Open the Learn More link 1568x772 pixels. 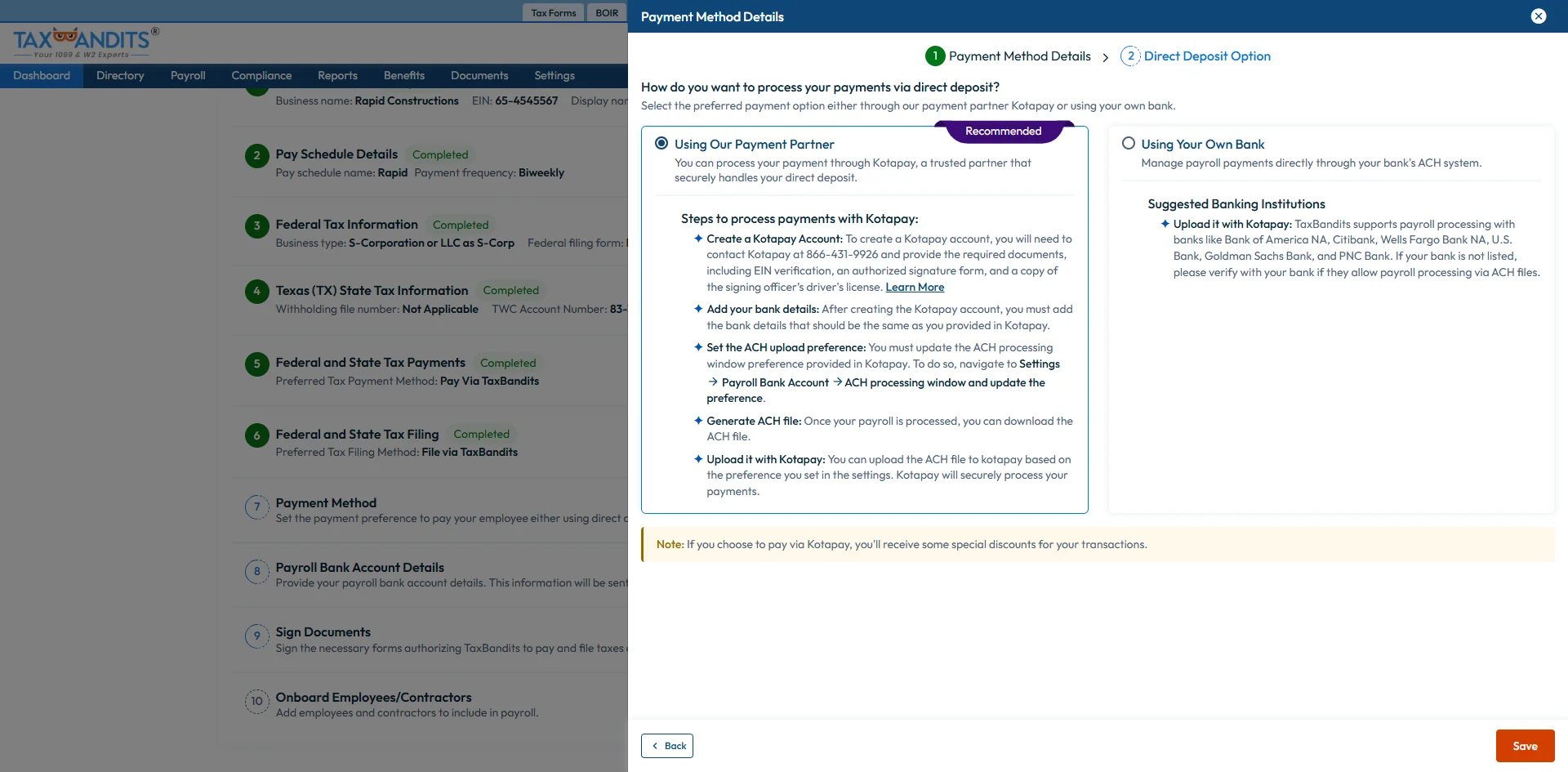pyautogui.click(x=915, y=288)
